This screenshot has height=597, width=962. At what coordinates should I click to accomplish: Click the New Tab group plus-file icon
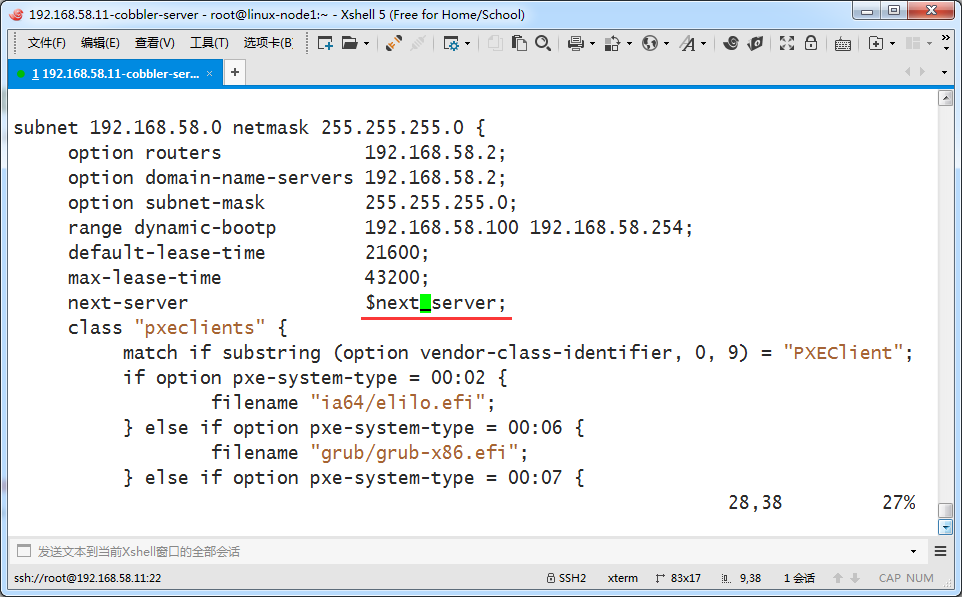876,43
